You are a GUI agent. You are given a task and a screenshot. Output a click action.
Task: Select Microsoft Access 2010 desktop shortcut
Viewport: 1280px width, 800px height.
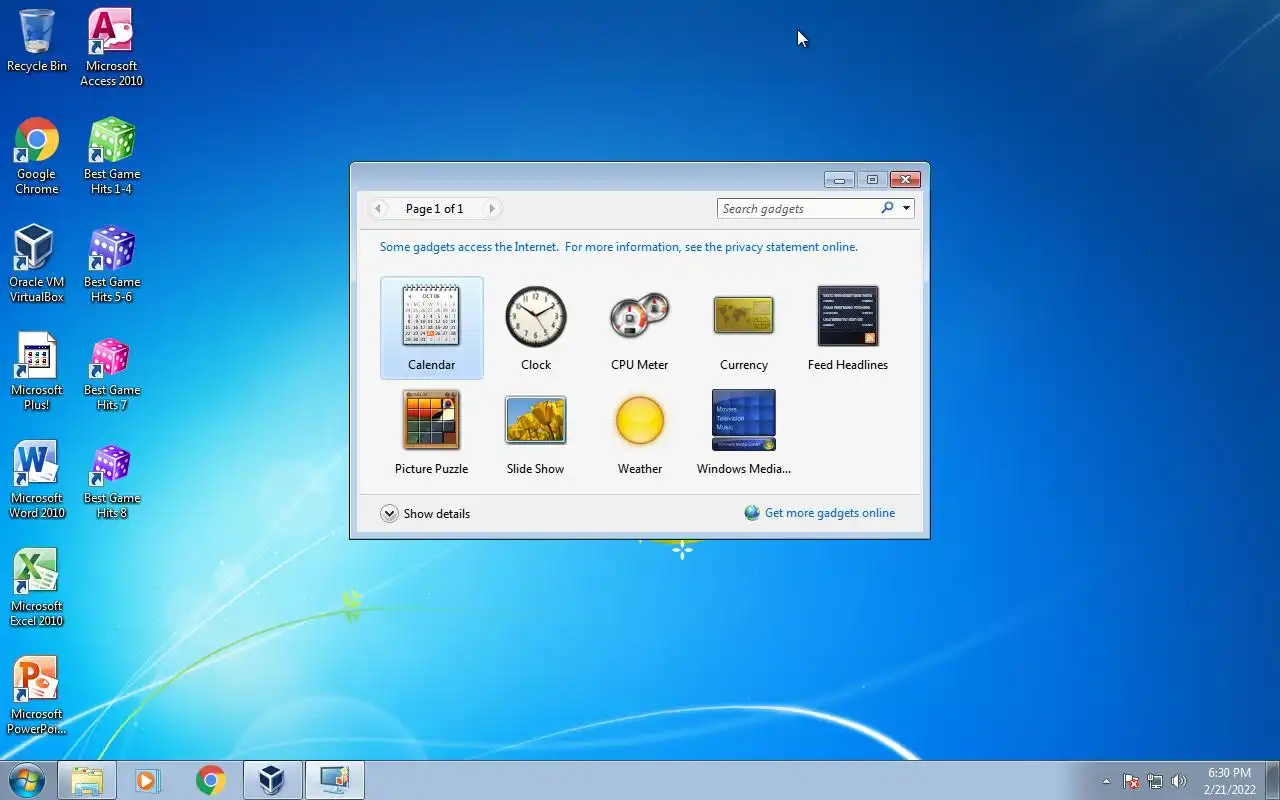tap(111, 47)
